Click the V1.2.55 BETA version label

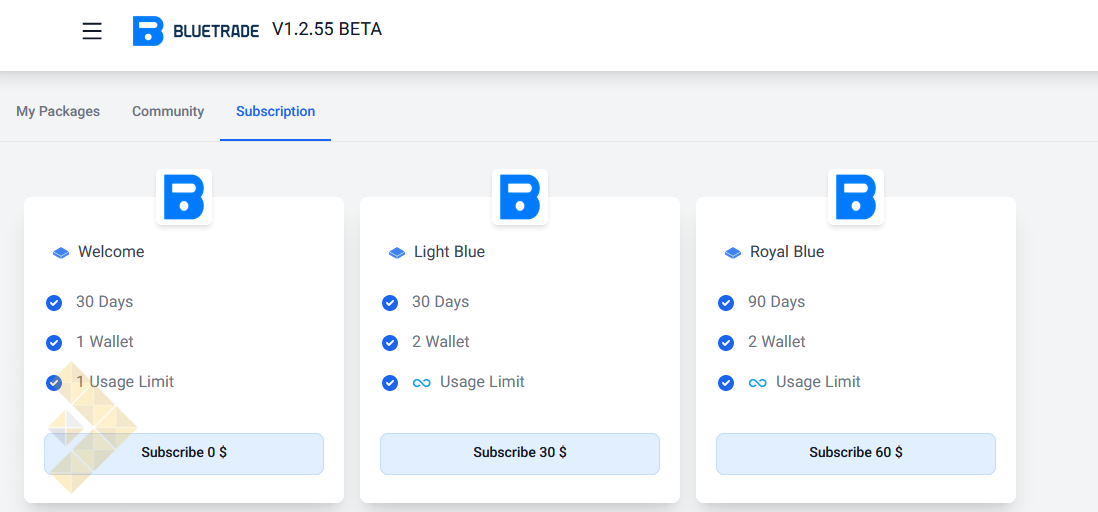pyautogui.click(x=327, y=29)
